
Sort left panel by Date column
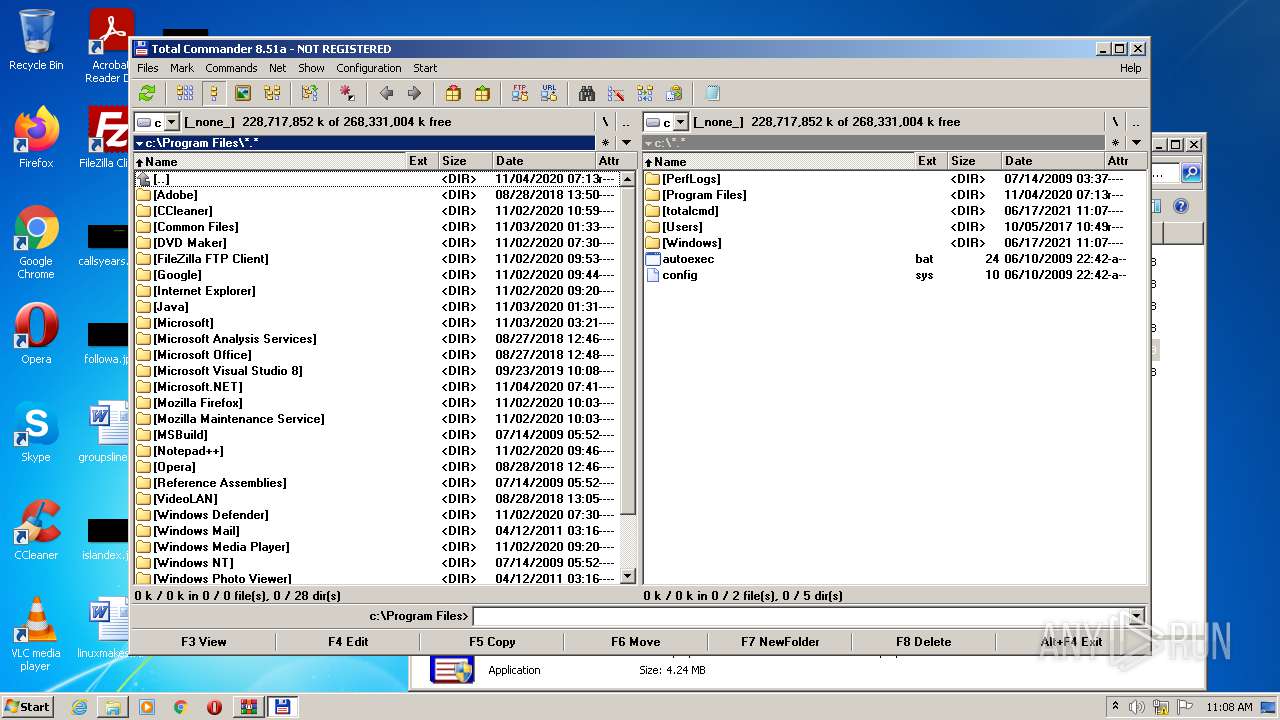point(543,161)
